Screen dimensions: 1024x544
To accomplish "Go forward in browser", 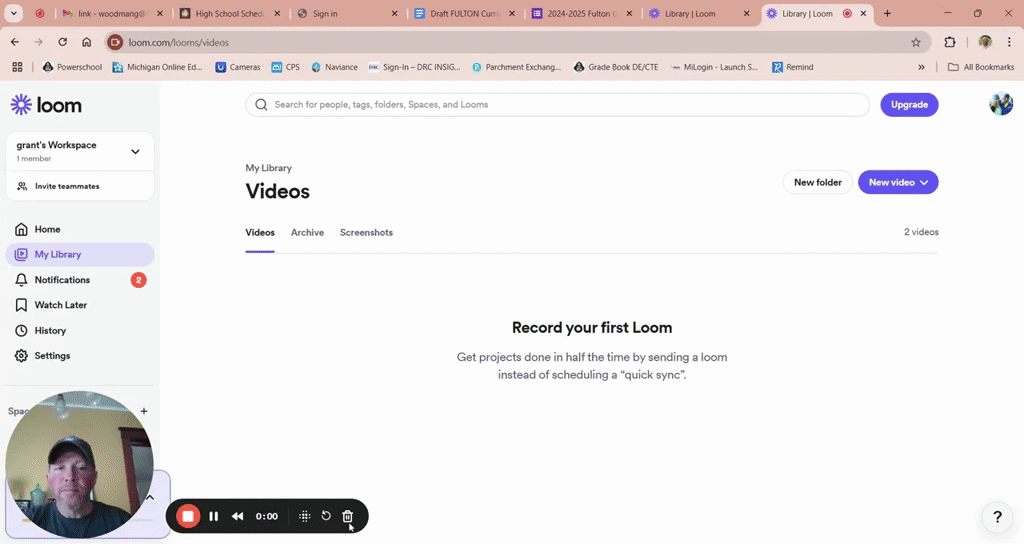I will tap(39, 42).
